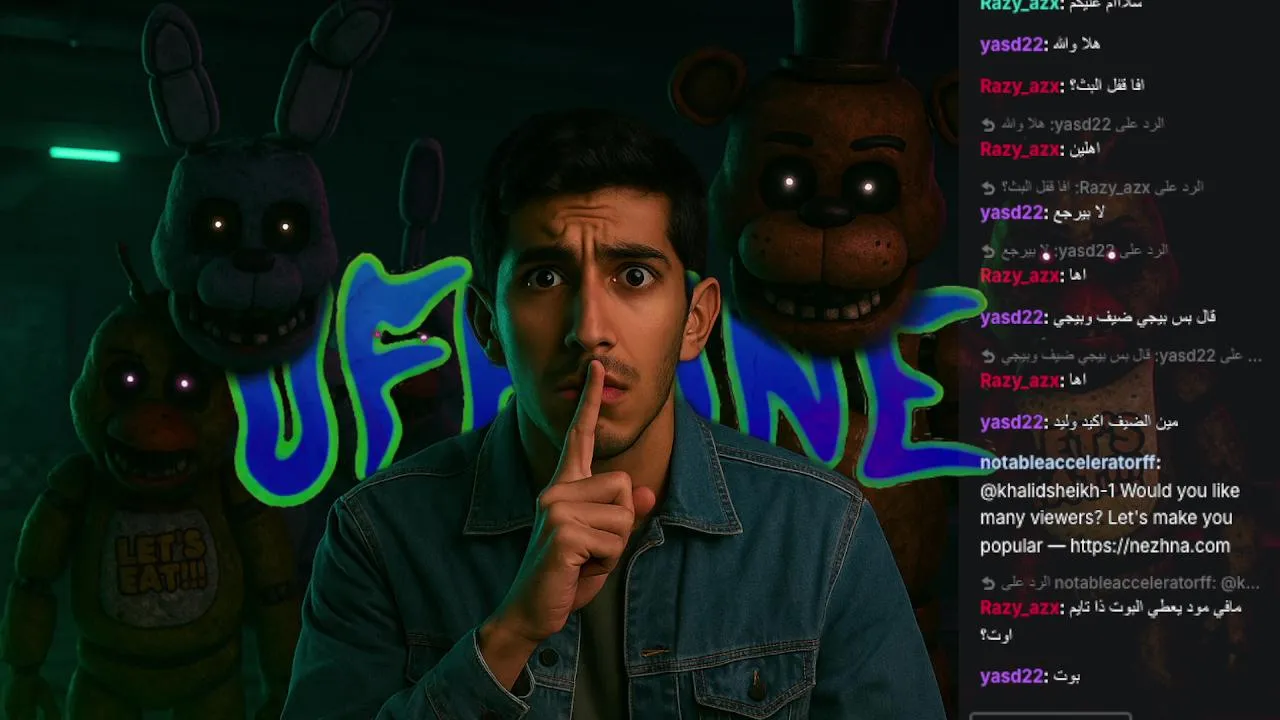Click the message text 'مافي مود يعطي البوت ذا تايم'
The width and height of the screenshot is (1280, 720).
(x=1155, y=608)
